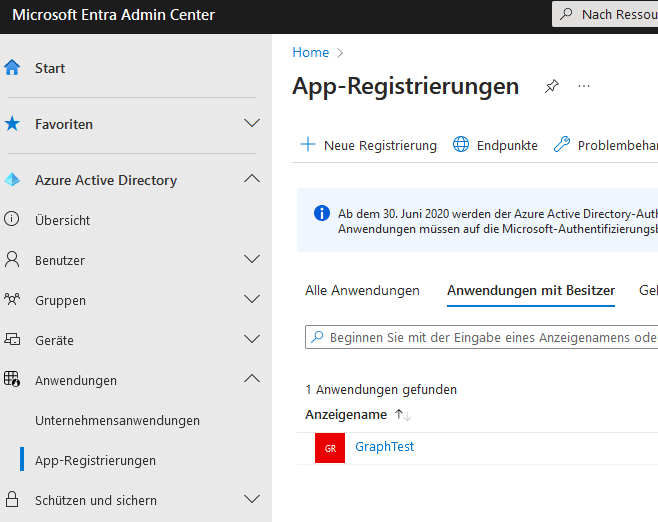Click the Azure Active Directory diamond icon
Image resolution: width=658 pixels, height=522 pixels.
(x=12, y=180)
